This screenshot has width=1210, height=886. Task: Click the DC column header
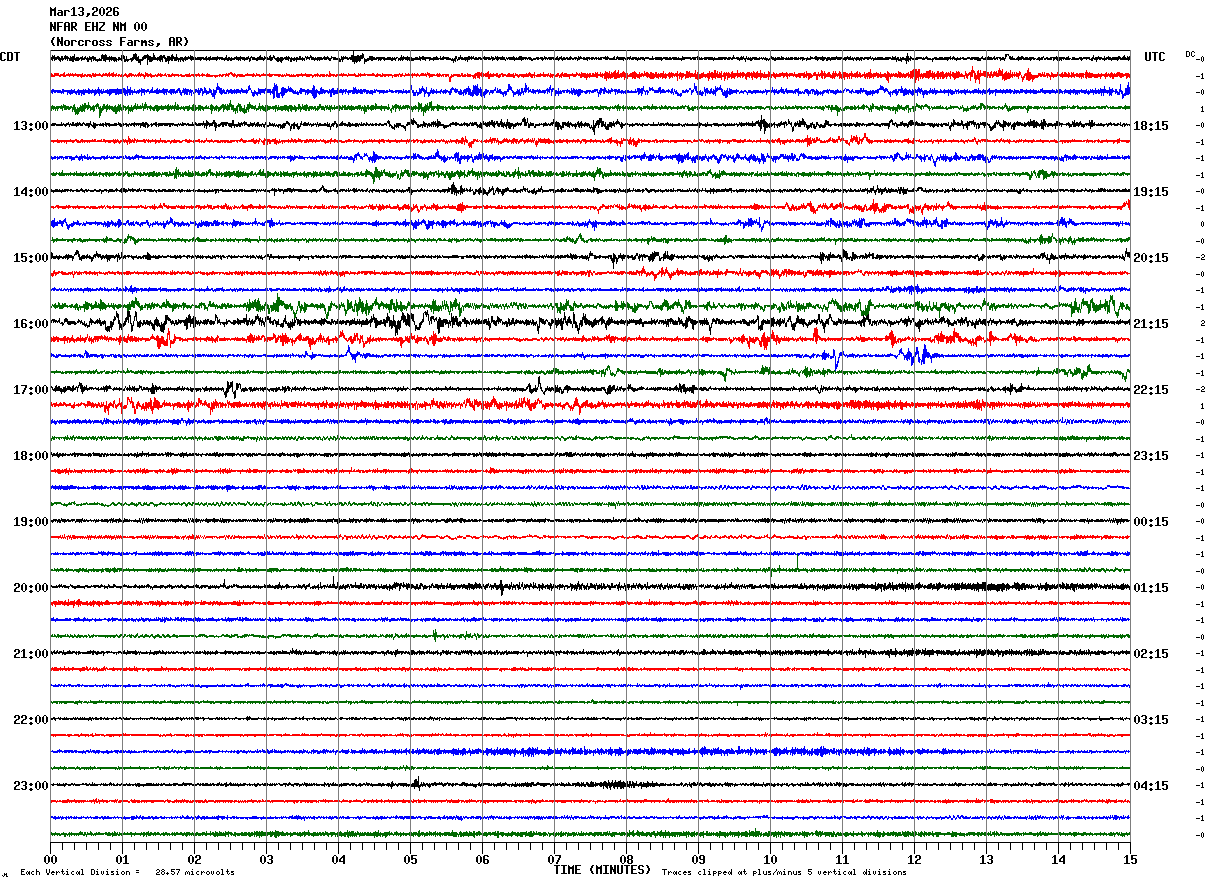click(1190, 54)
